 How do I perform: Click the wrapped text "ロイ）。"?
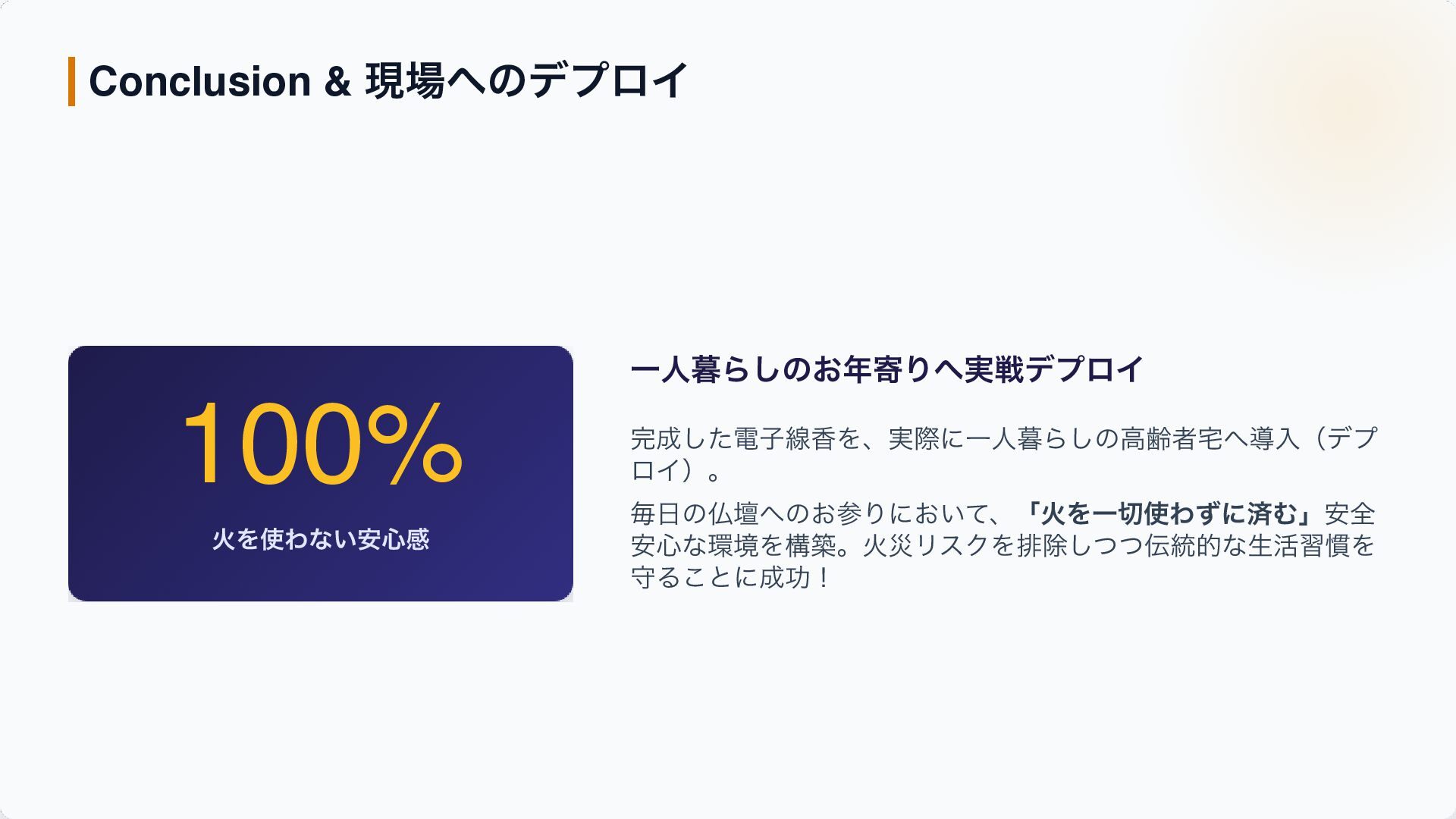point(676,470)
